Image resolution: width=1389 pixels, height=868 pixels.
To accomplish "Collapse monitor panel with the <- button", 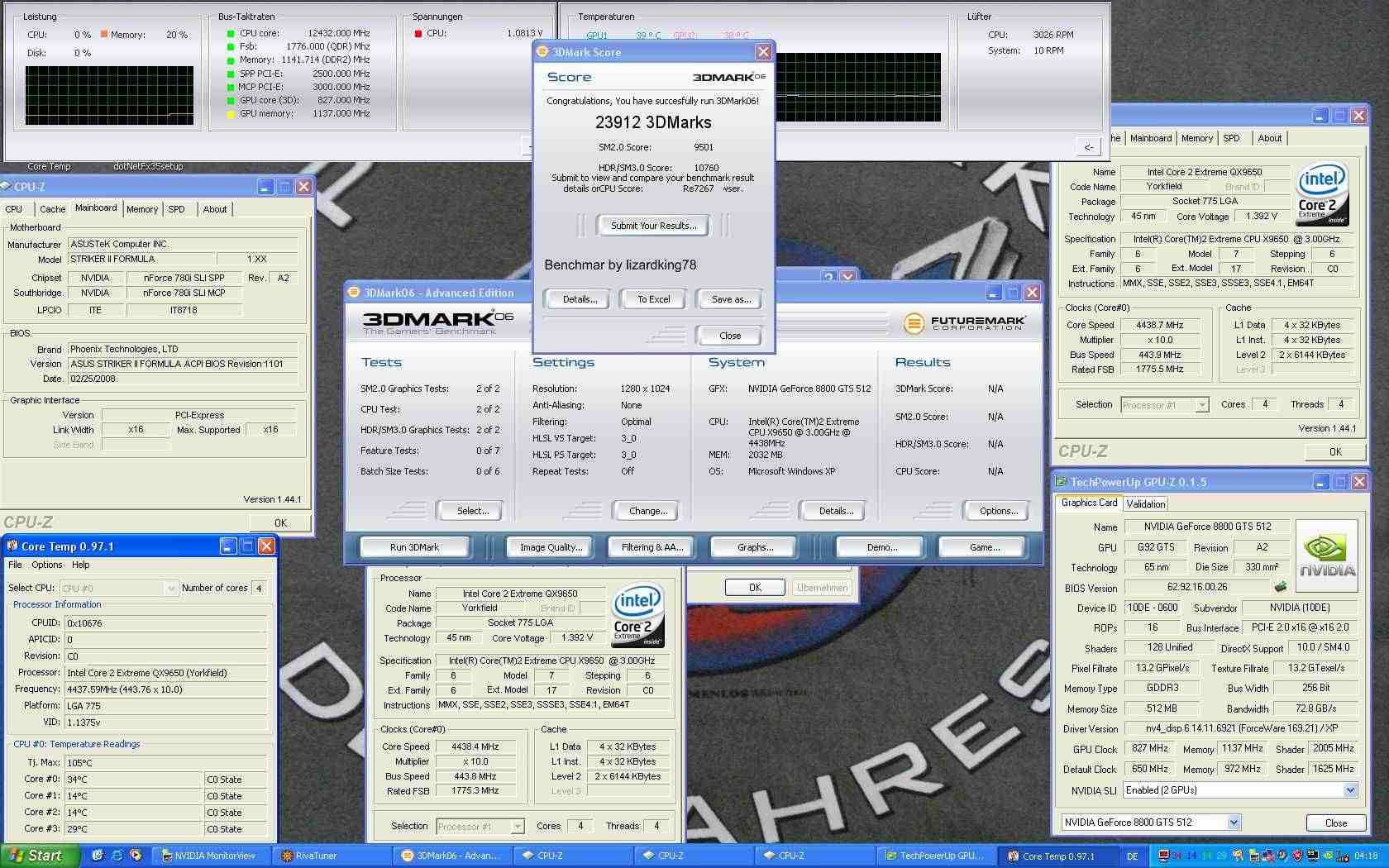I will point(1088,147).
